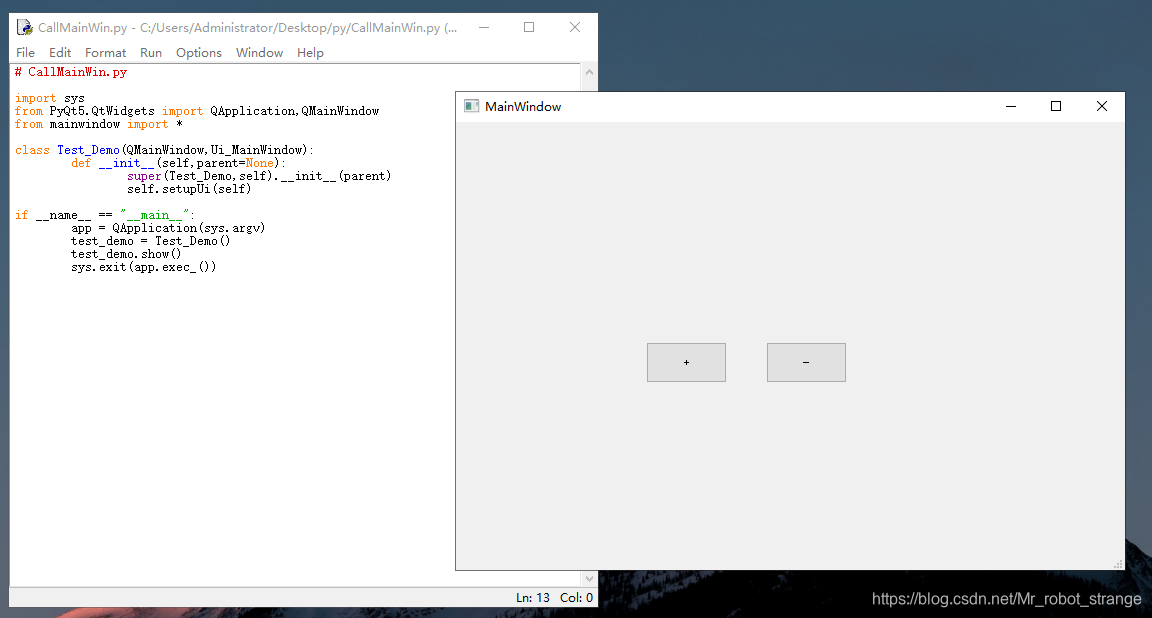This screenshot has width=1152, height=618.
Task: Minimize the MainWindow window
Action: [1011, 107]
